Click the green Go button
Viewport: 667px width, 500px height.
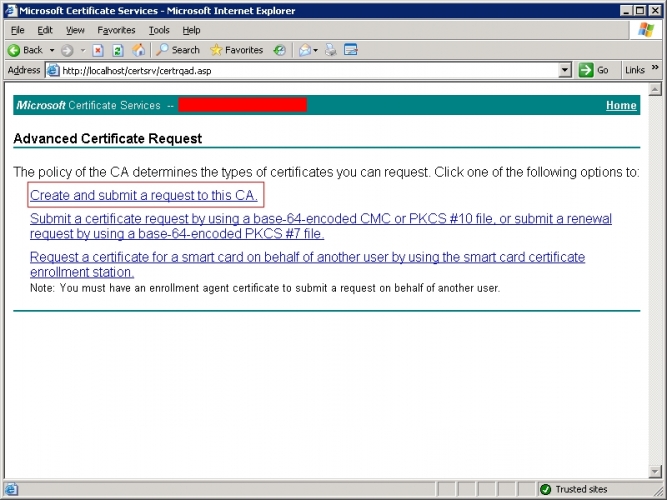click(x=593, y=70)
